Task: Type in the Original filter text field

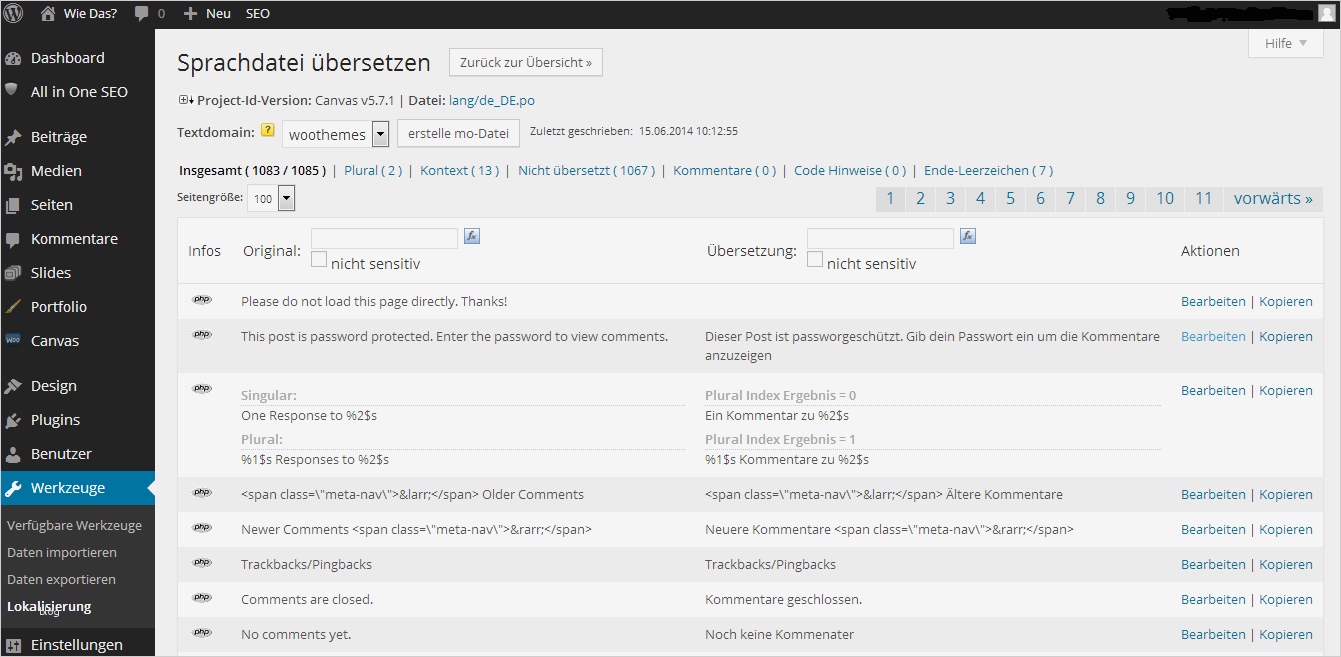Action: coord(384,238)
